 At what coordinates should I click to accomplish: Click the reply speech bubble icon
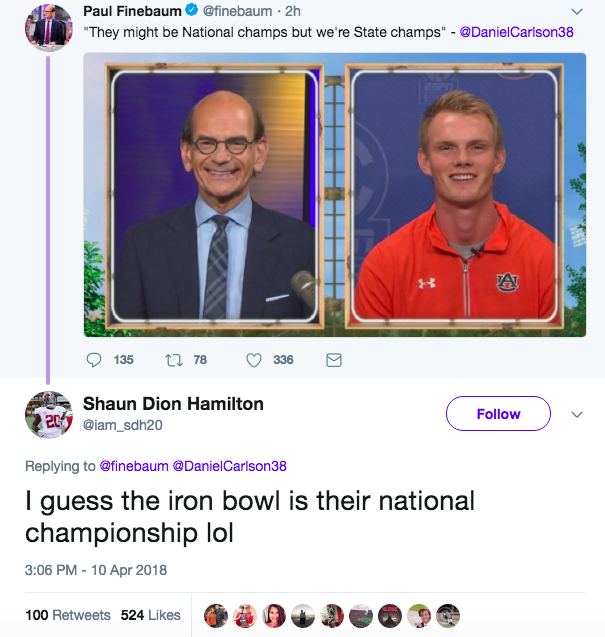(x=94, y=360)
